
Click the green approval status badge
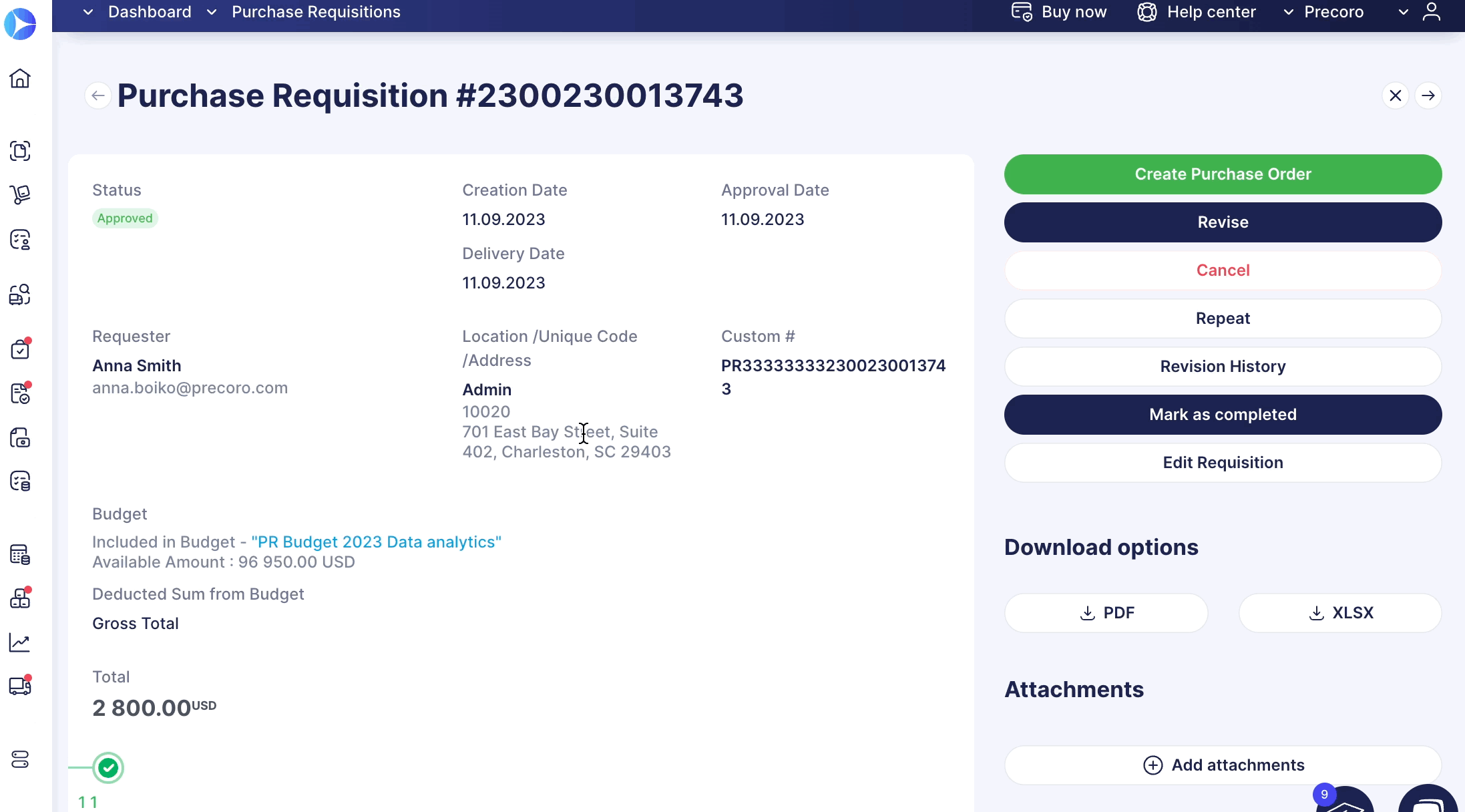click(124, 218)
